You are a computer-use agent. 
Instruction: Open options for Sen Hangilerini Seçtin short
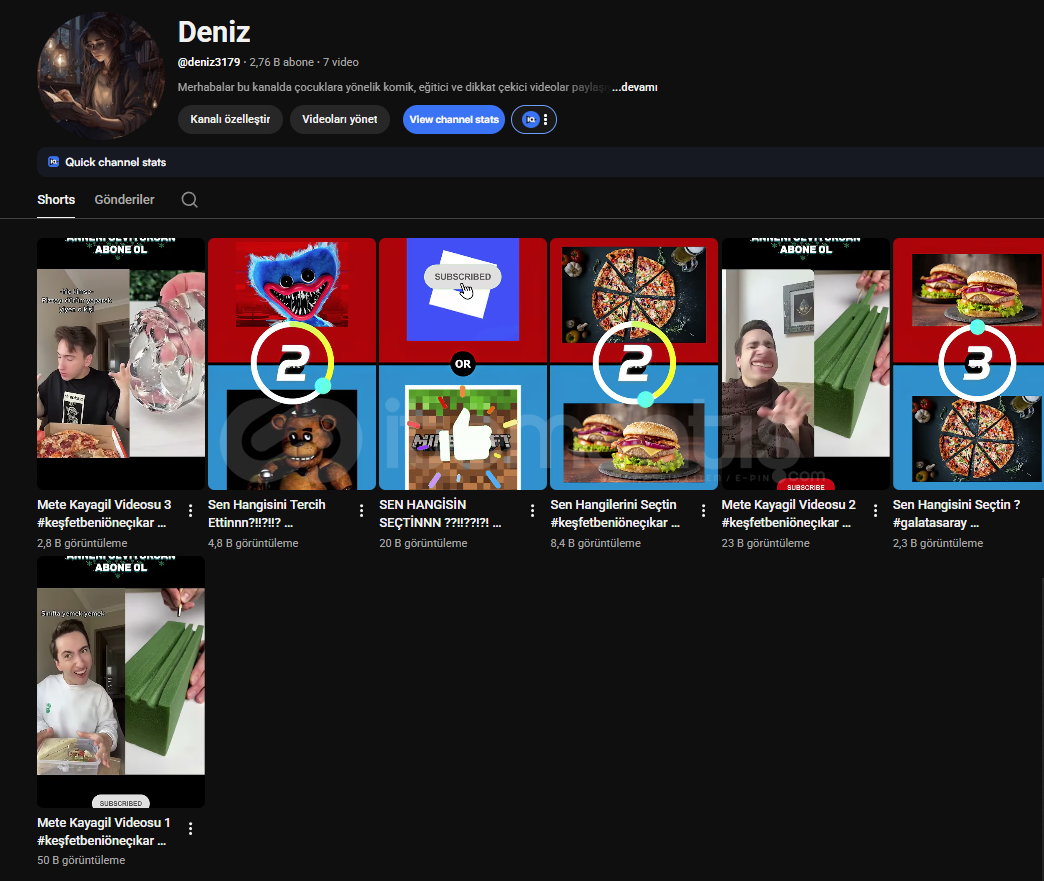(703, 511)
